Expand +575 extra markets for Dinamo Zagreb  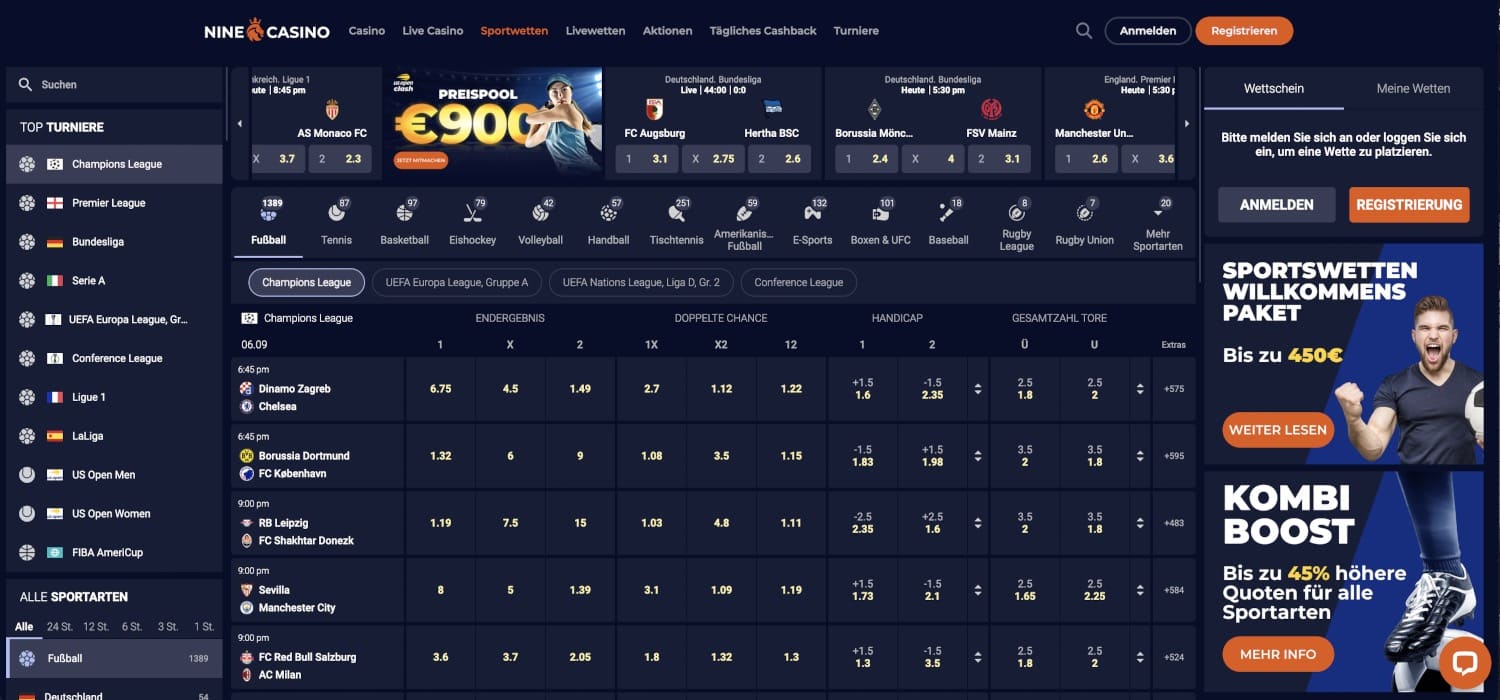(1174, 389)
